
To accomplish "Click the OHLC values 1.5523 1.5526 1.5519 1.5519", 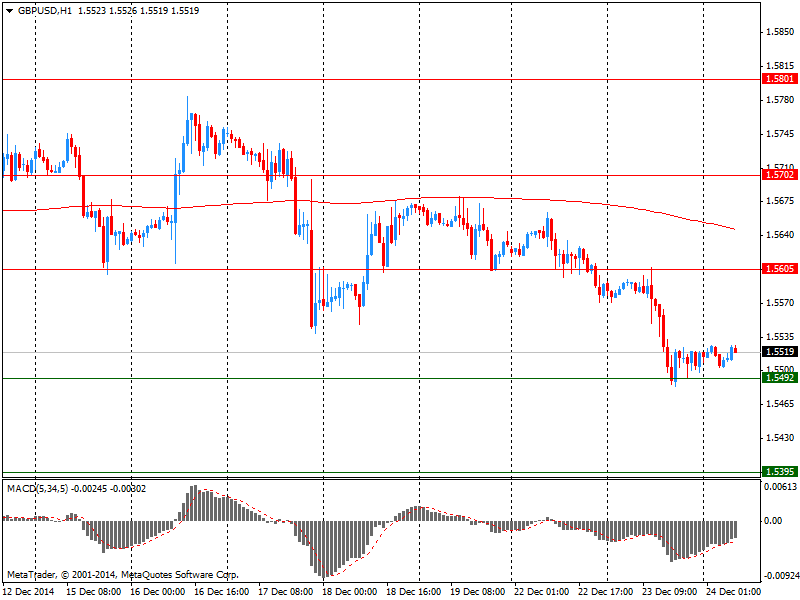I will coord(138,11).
